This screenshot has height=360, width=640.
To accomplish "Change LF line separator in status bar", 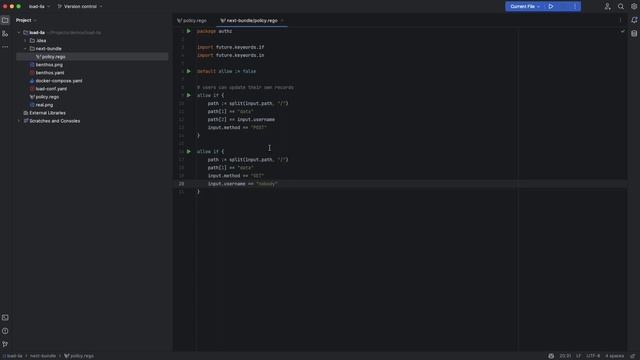I will 578,356.
